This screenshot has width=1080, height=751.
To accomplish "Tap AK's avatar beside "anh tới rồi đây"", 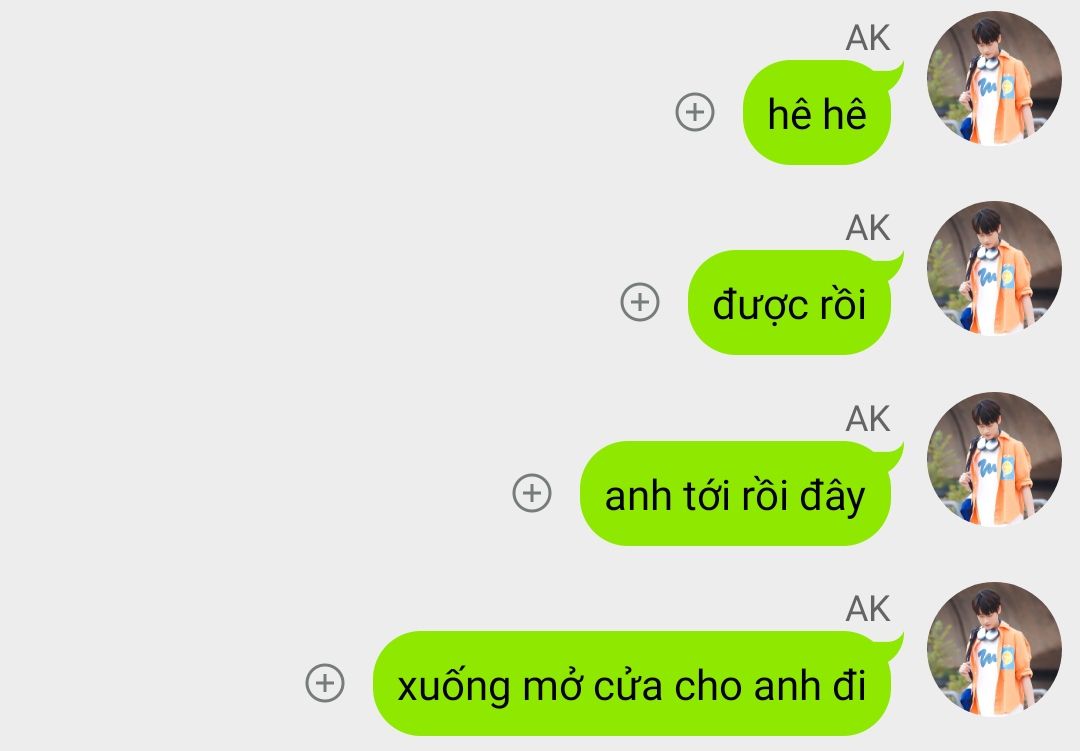I will pos(994,460).
